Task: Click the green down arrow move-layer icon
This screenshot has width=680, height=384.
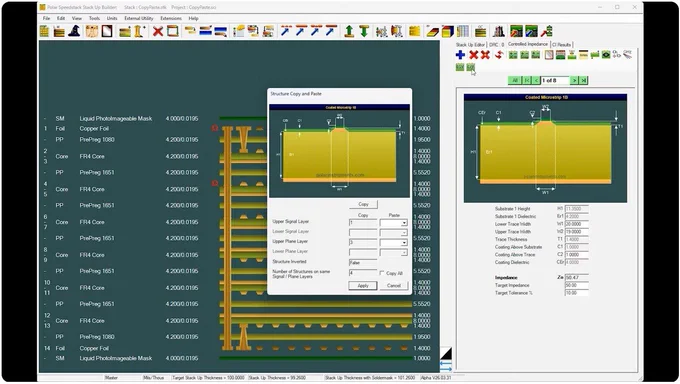Action: pos(364,31)
